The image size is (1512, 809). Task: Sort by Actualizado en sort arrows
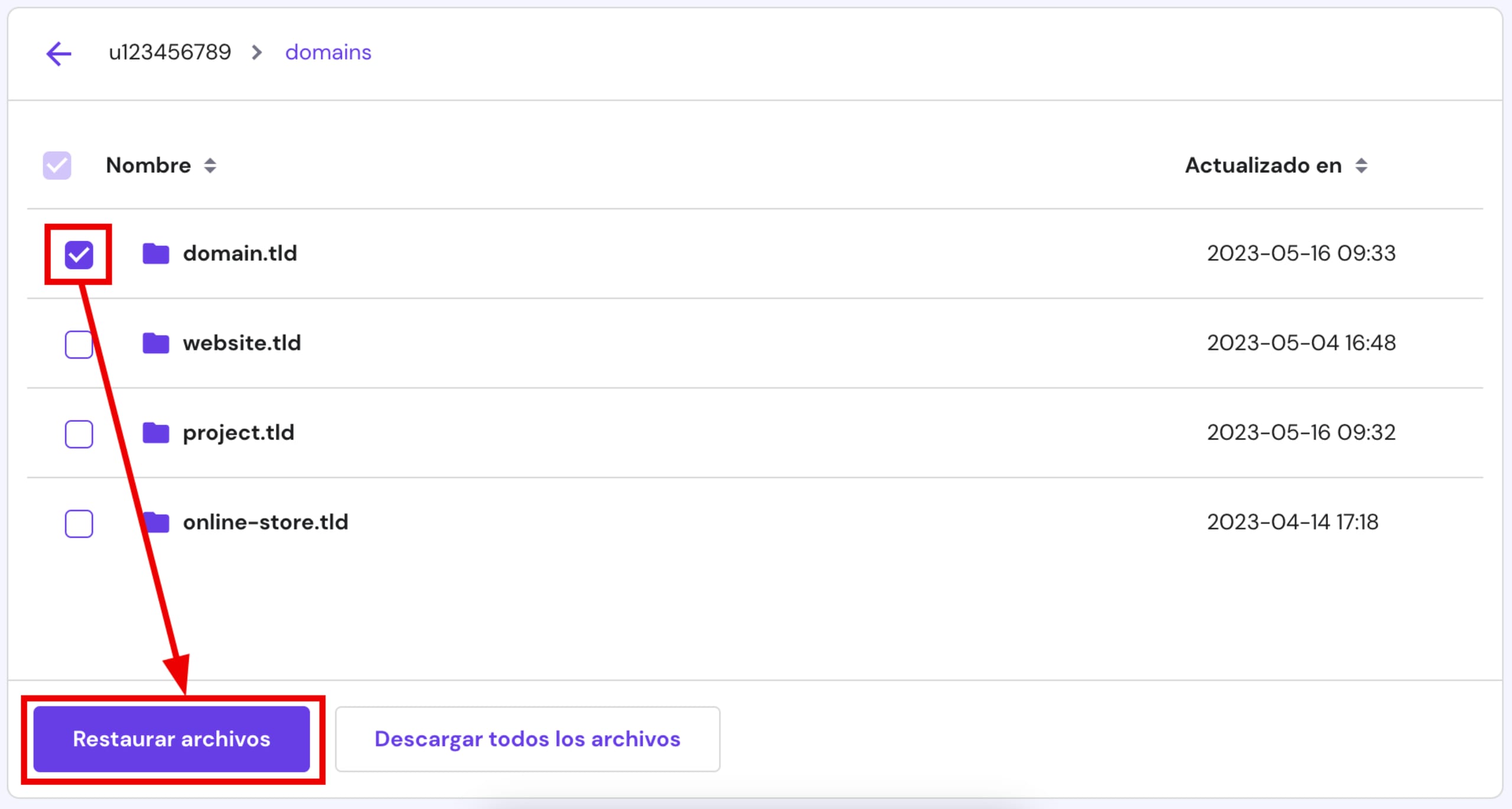1361,165
